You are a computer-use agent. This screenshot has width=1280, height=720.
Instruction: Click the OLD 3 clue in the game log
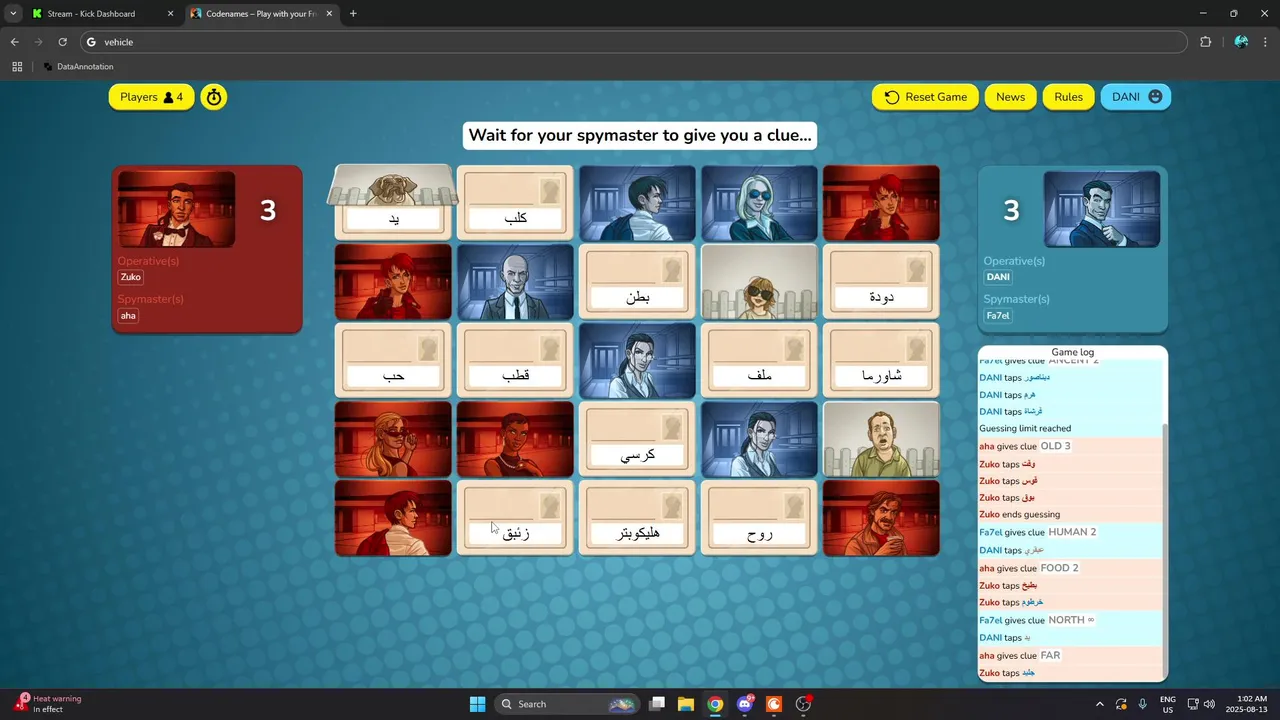tap(1055, 446)
